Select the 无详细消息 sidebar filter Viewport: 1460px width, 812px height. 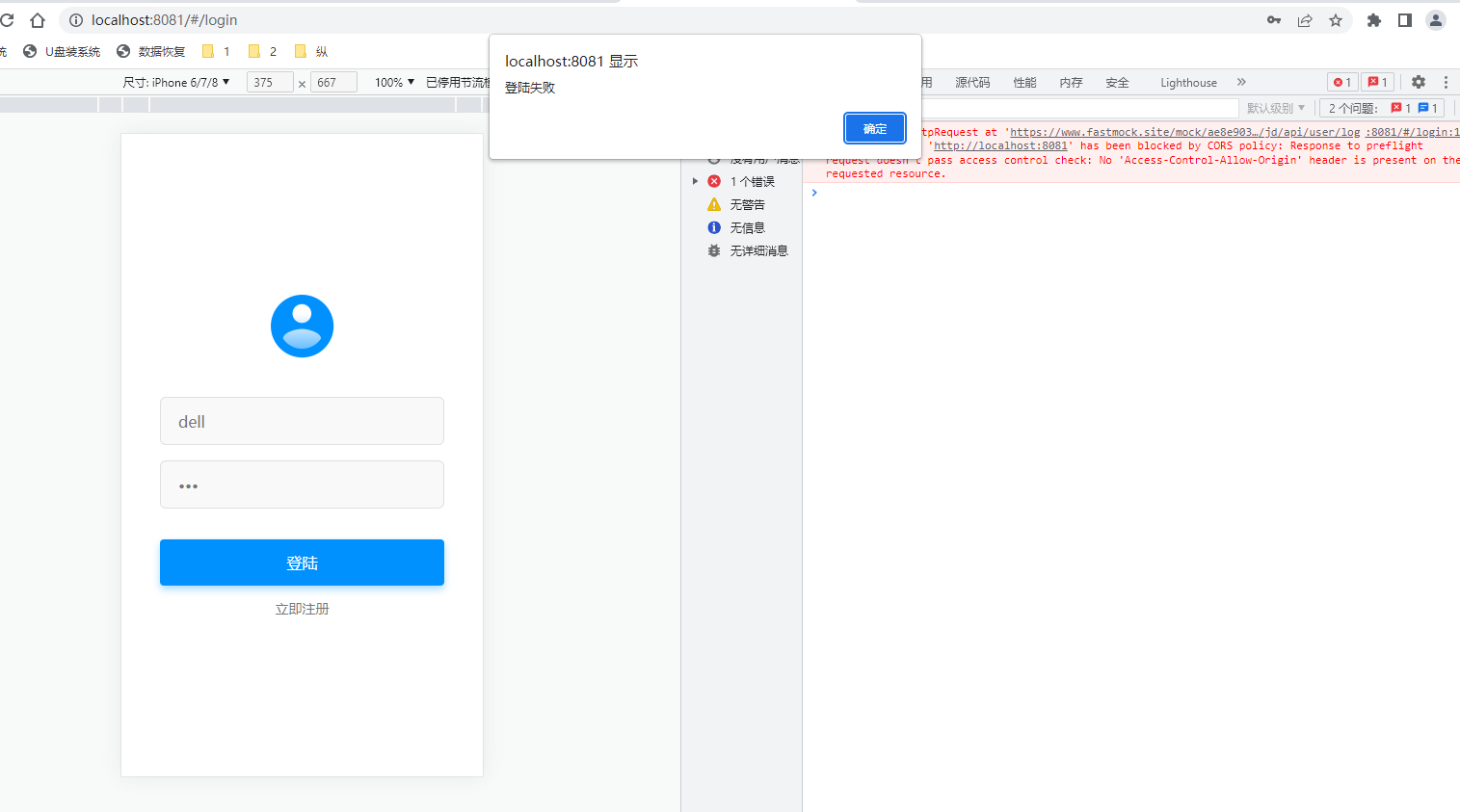point(748,250)
